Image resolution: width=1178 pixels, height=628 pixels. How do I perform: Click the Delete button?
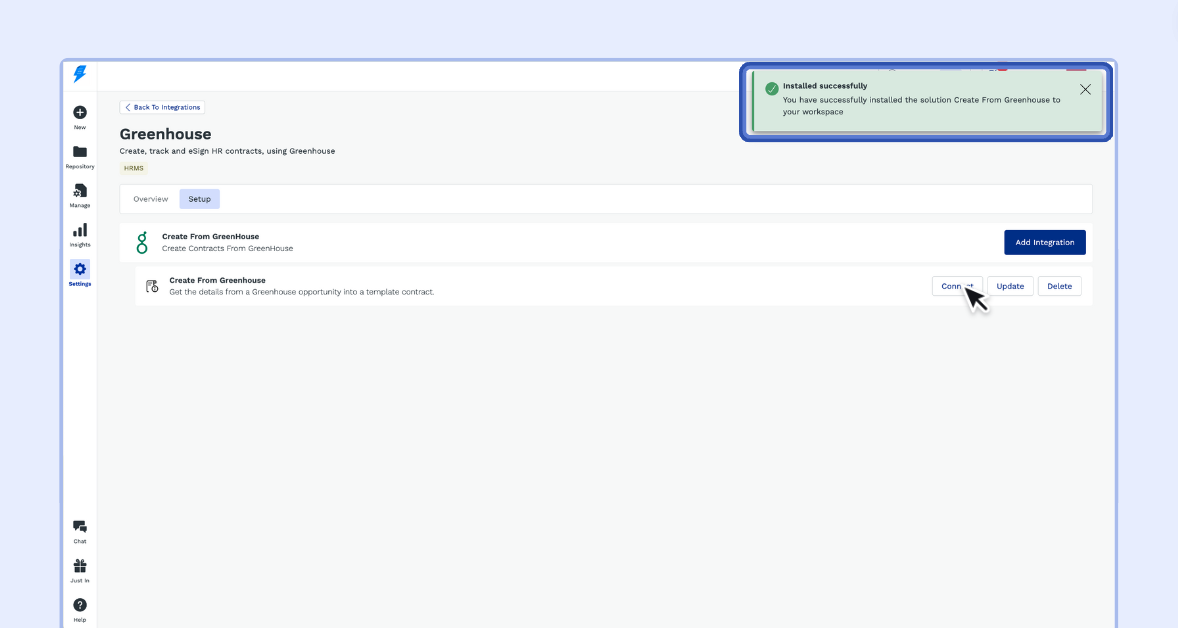pos(1059,286)
